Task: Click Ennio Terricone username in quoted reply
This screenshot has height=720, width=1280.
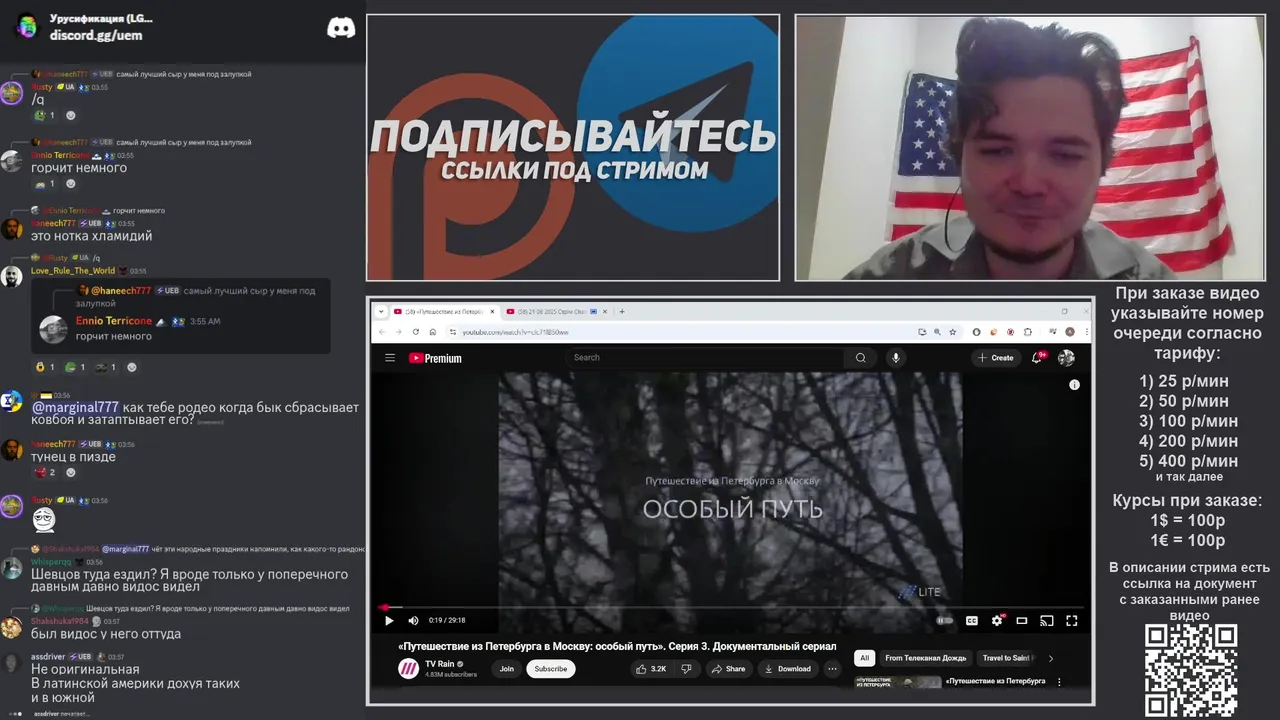Action: (x=114, y=321)
